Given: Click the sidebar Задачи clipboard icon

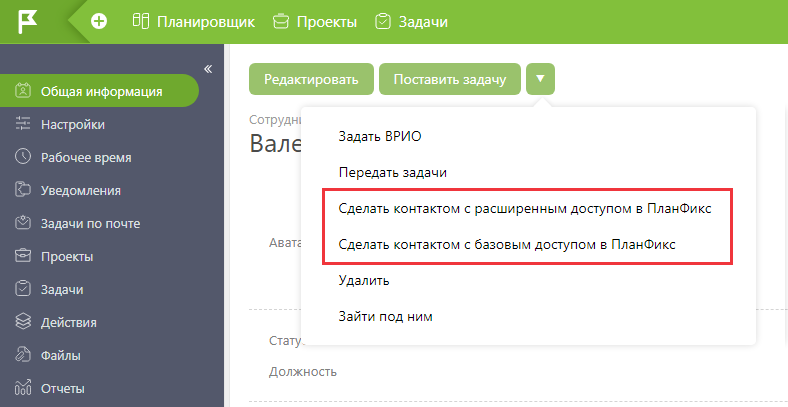Looking at the screenshot, I should click(x=23, y=289).
